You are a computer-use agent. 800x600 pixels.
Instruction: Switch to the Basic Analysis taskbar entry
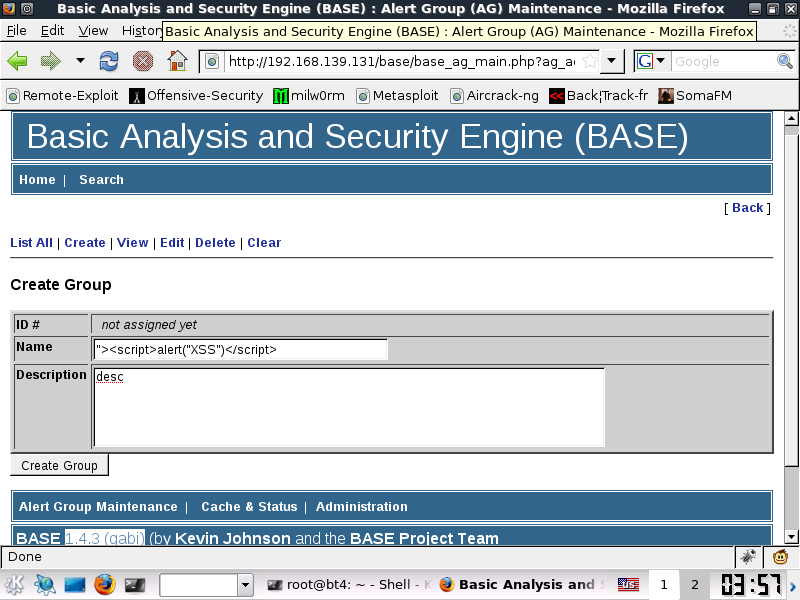pos(523,585)
